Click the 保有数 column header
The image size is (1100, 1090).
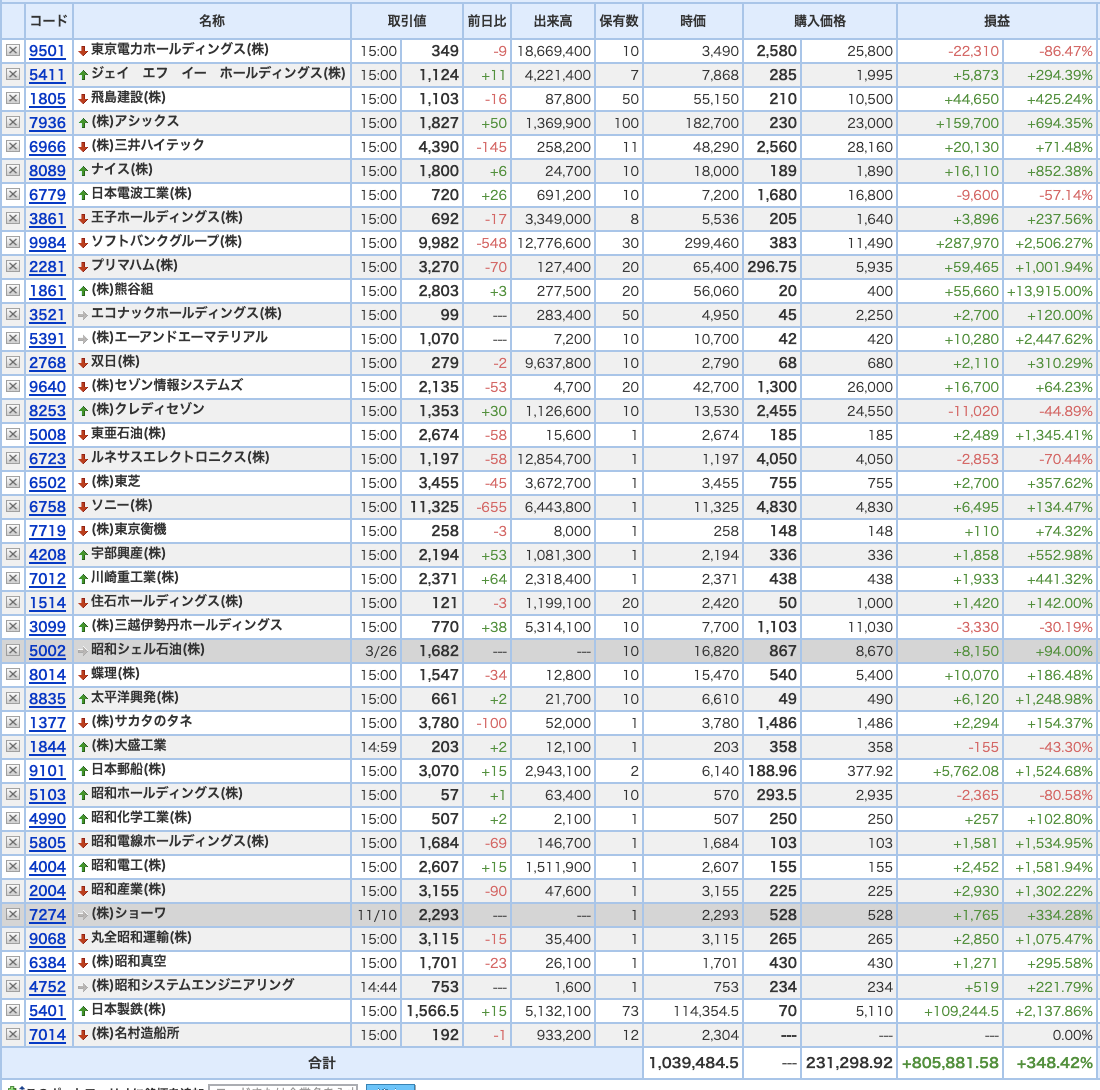(619, 21)
